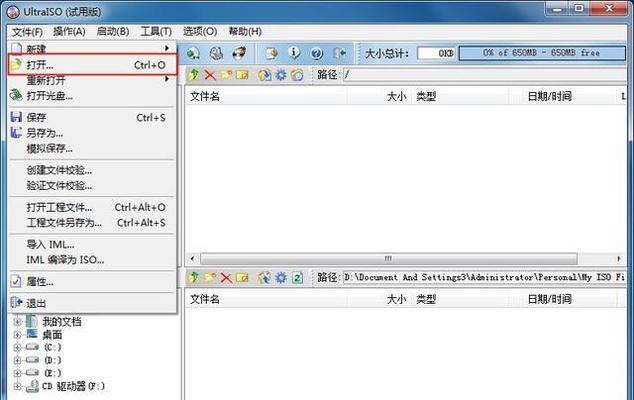
Task: Click gear settings icon in lower pane toolbar
Action: 281,277
